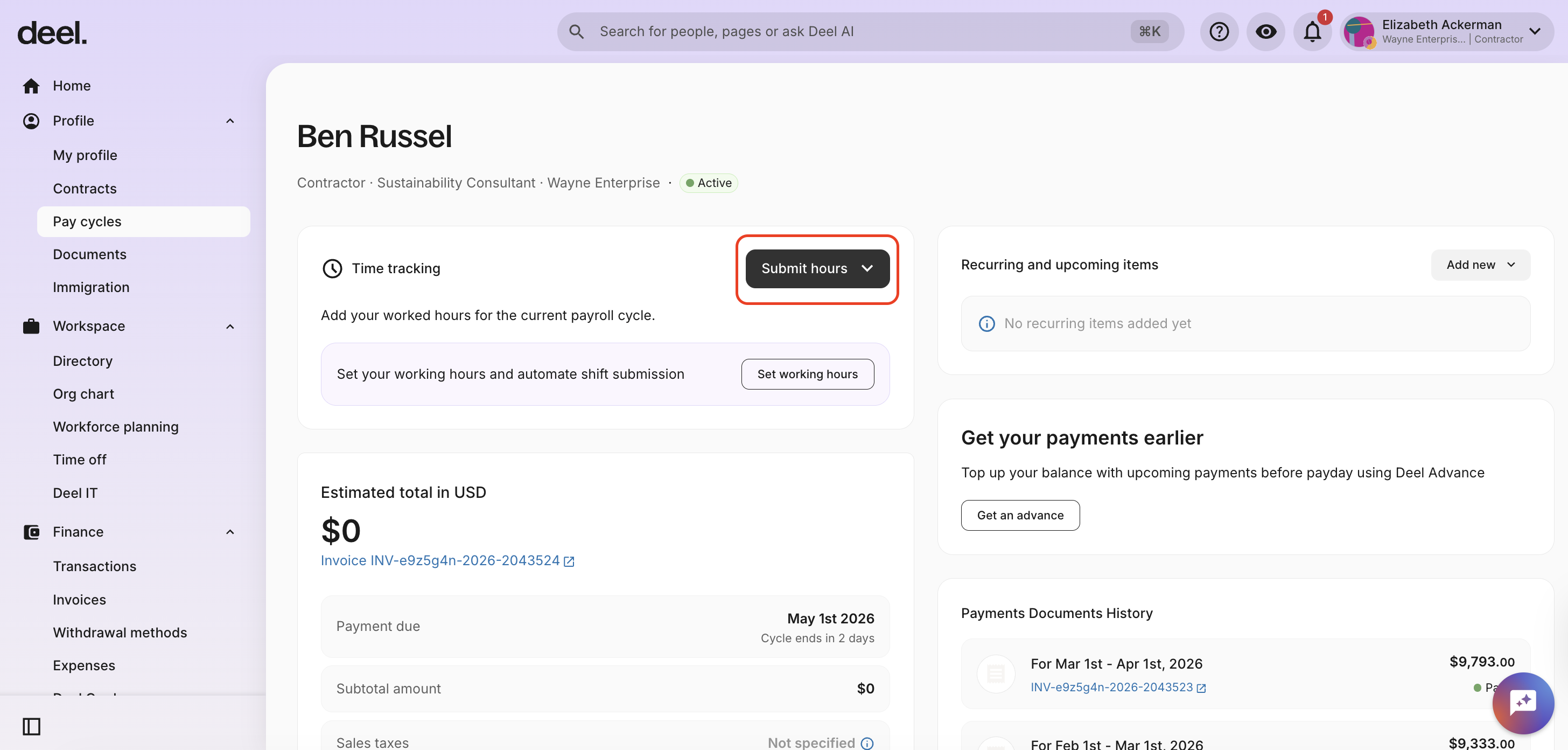Click the Active status badge
The height and width of the screenshot is (750, 1568).
coord(708,183)
